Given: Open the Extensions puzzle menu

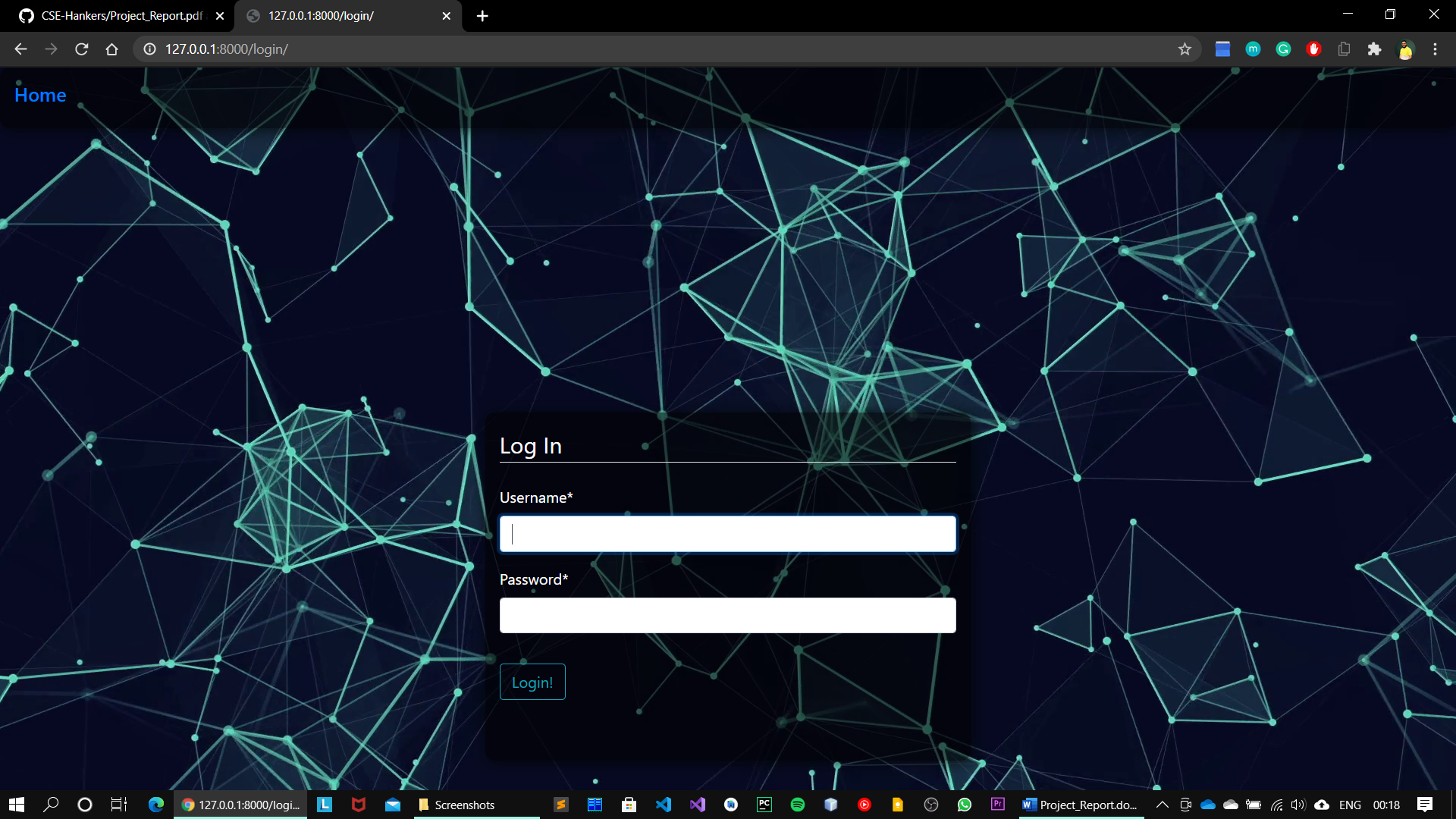Looking at the screenshot, I should tap(1374, 49).
